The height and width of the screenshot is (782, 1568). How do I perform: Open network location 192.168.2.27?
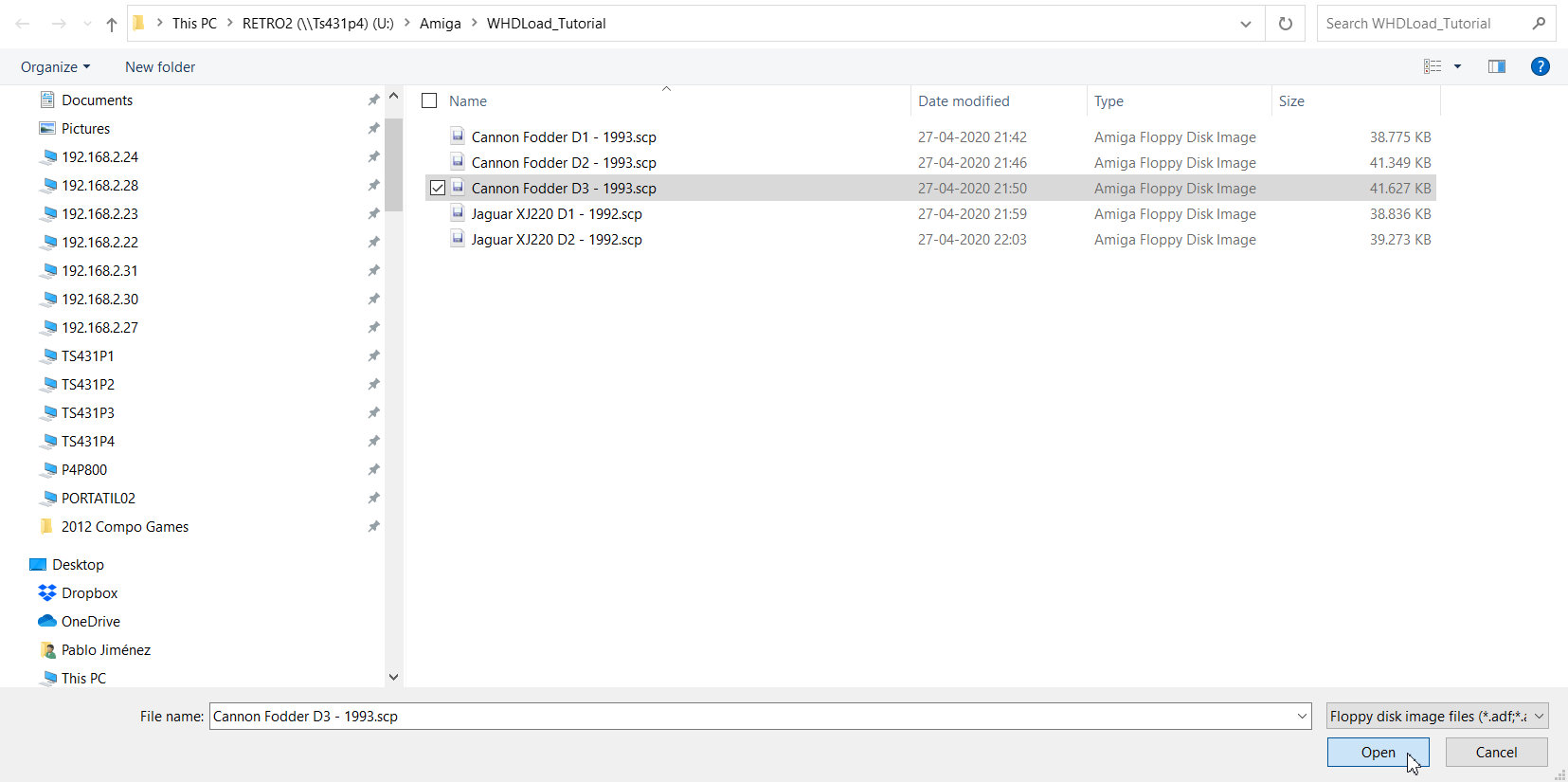click(x=99, y=328)
